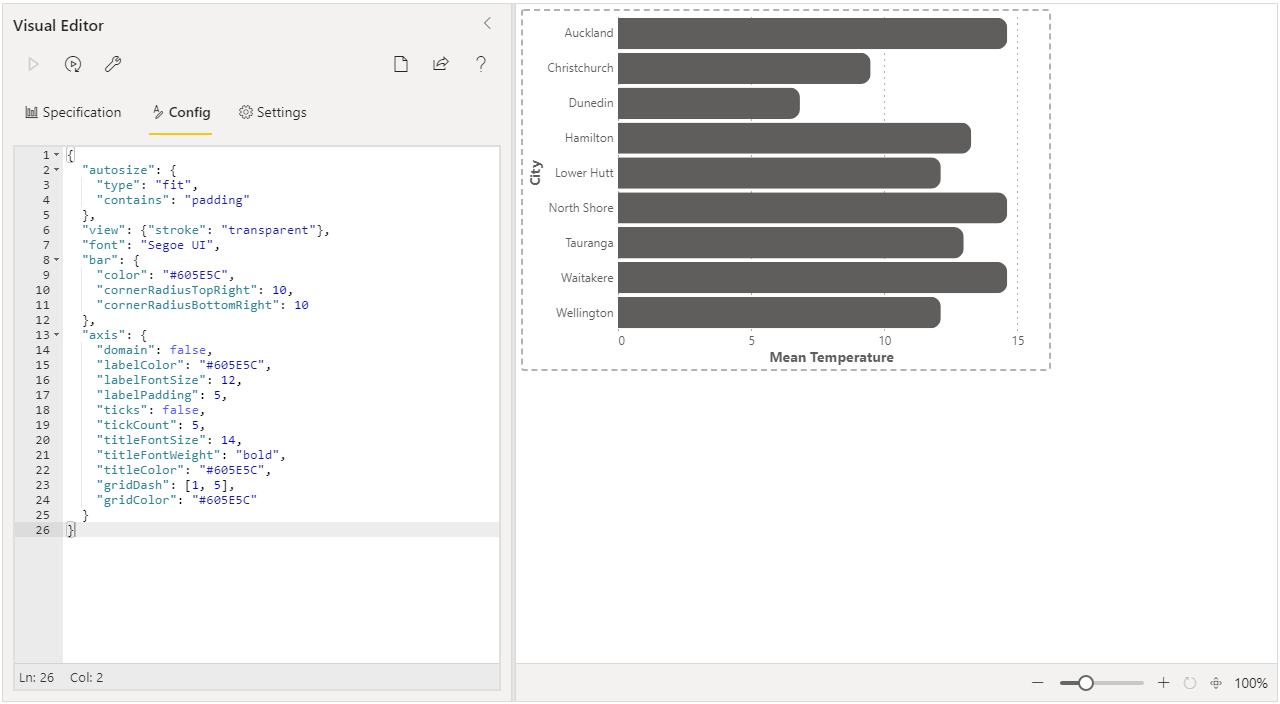
Task: Open the Settings tab
Action: tap(272, 112)
